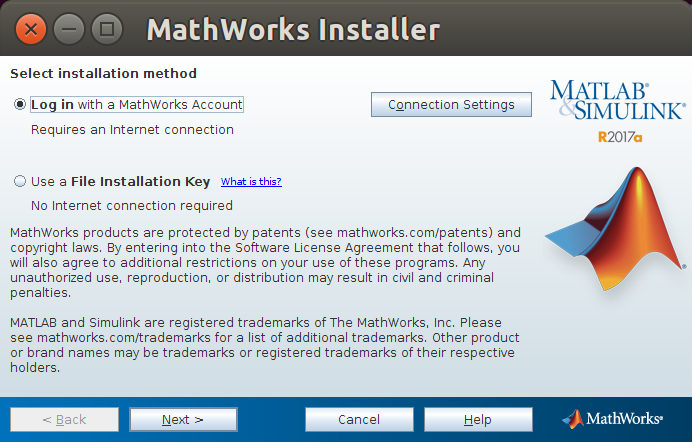Click the MATLAB membrane peak graphic
Image resolution: width=692 pixels, height=442 pixels.
pos(616,229)
